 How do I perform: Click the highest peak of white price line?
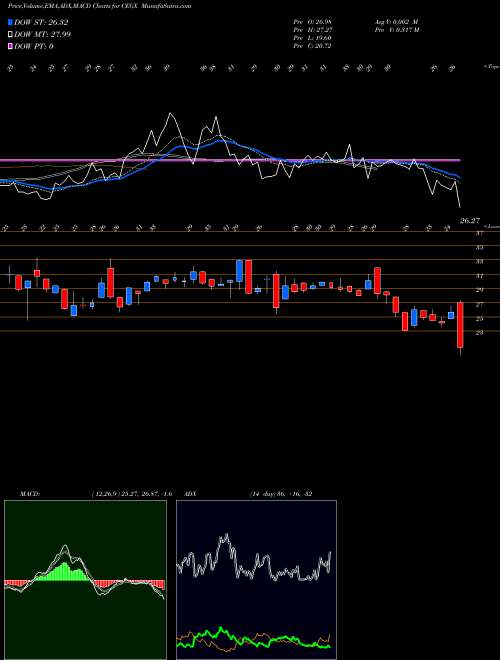coord(170,113)
